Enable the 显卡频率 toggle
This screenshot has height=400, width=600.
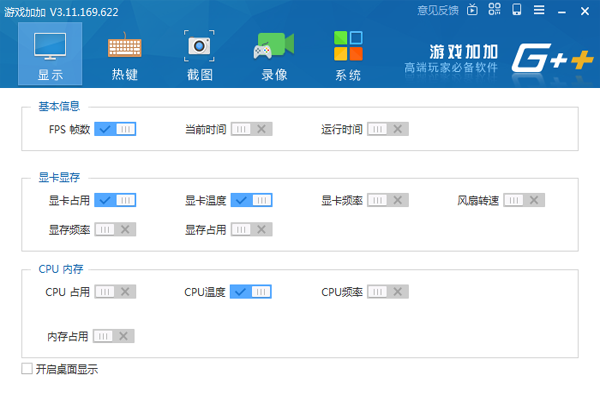pos(388,200)
